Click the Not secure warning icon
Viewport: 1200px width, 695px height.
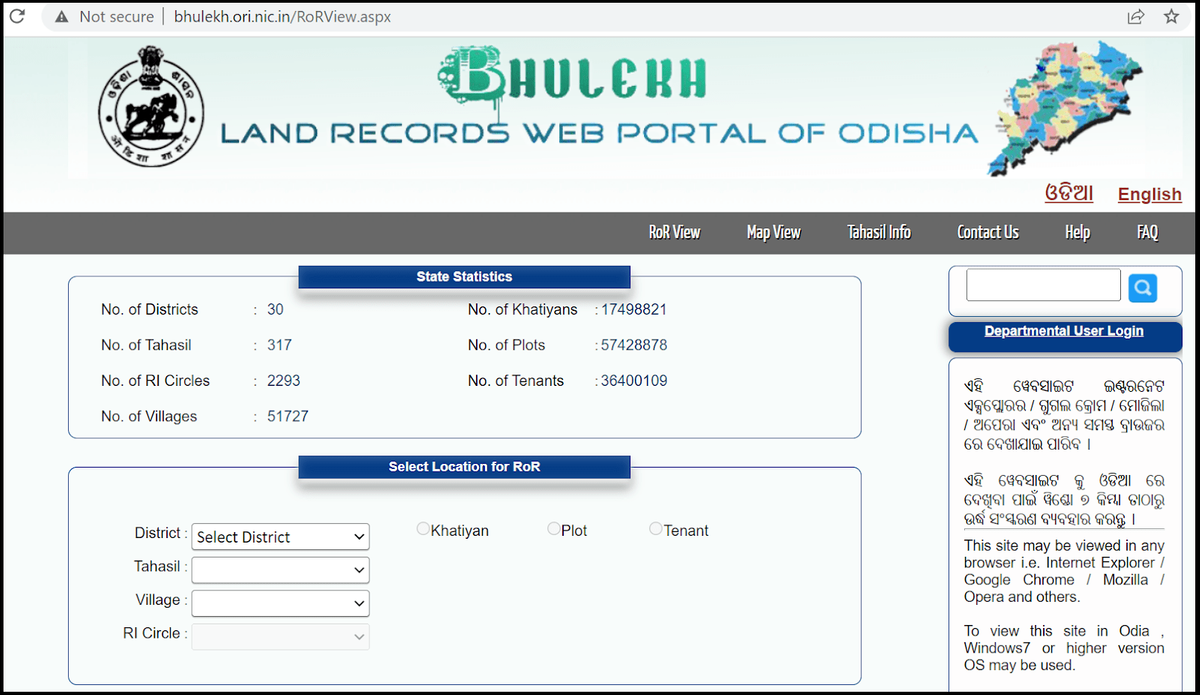[63, 16]
